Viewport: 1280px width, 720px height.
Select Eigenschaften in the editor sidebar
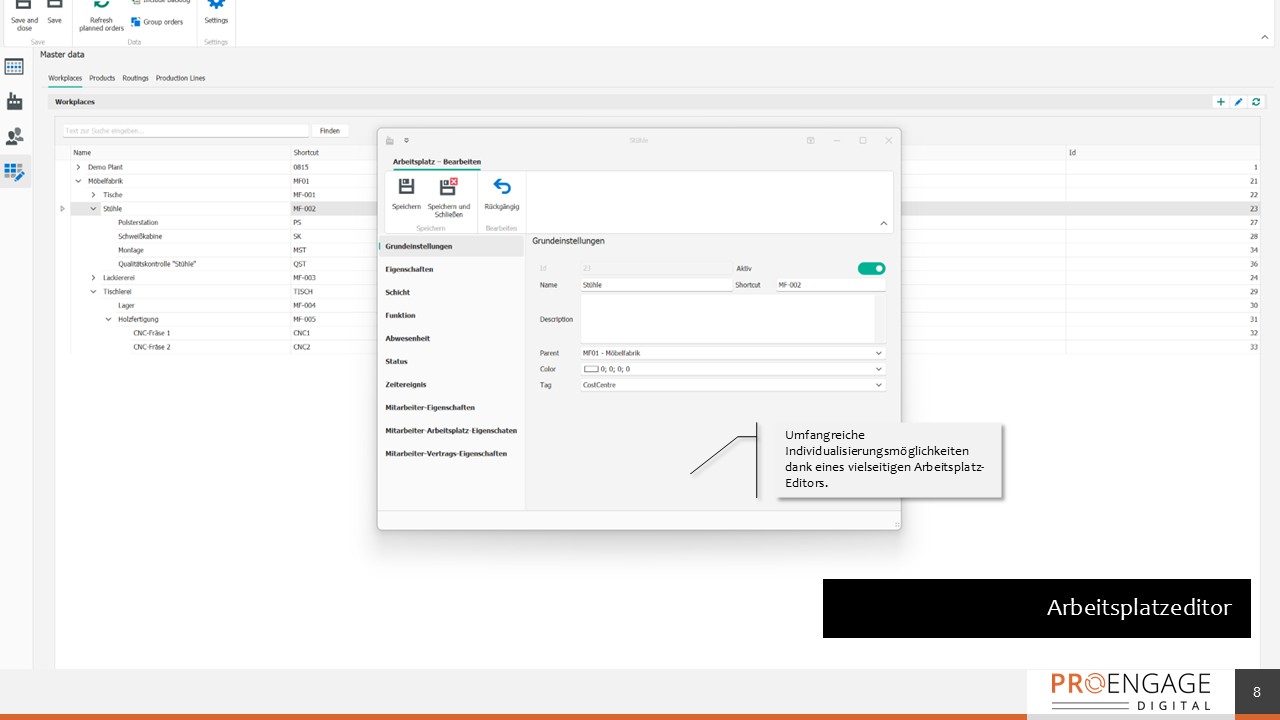(409, 269)
